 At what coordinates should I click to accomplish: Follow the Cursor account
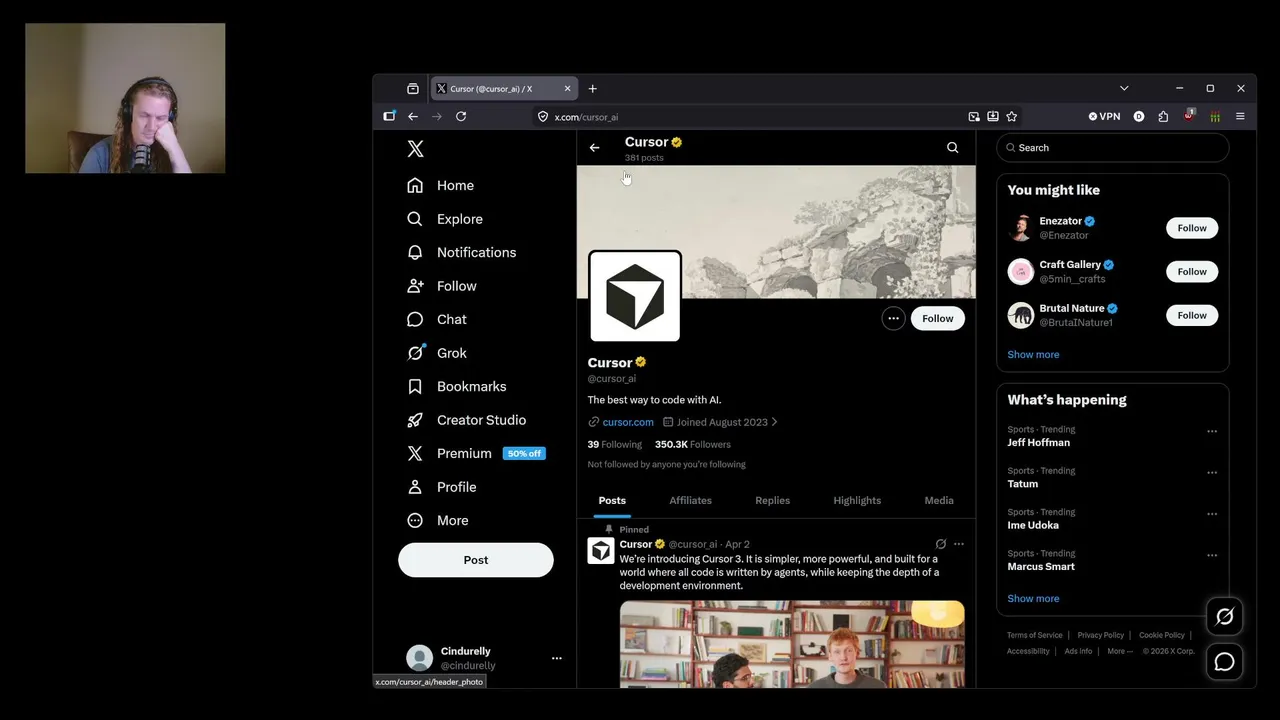pos(938,318)
